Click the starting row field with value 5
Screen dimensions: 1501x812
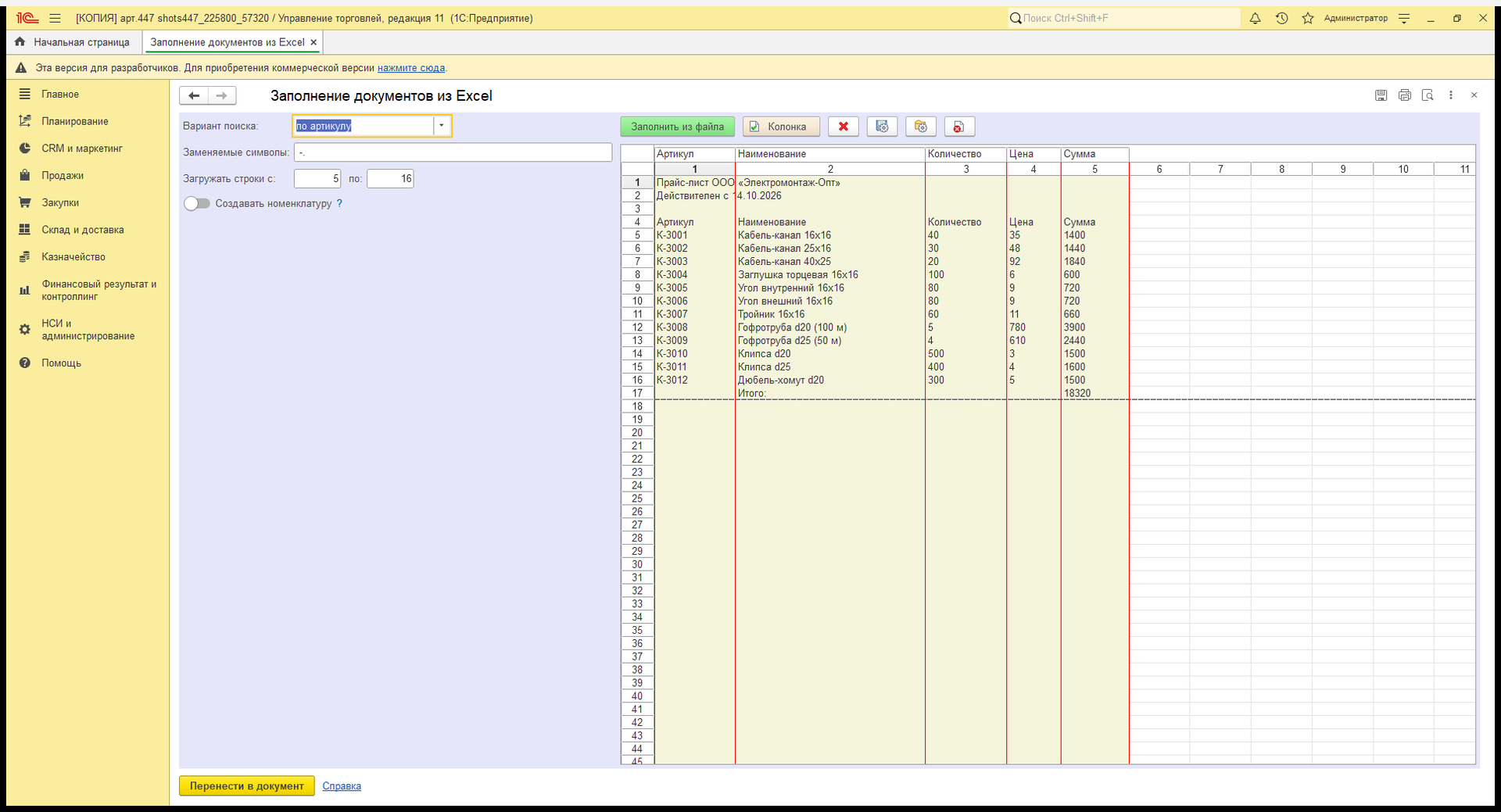[x=317, y=179]
